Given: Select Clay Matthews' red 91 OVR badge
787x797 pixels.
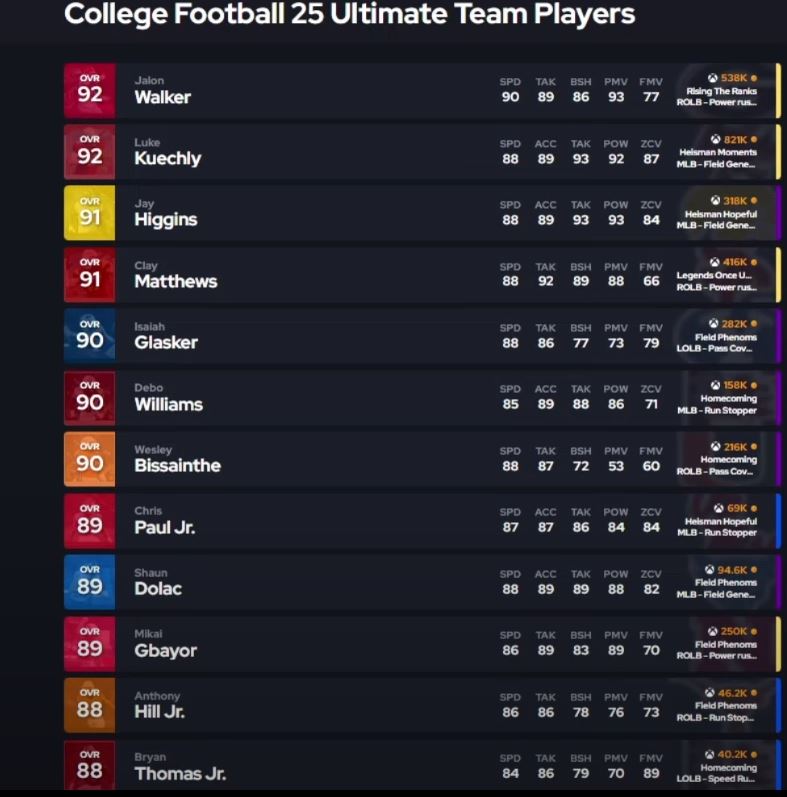Looking at the screenshot, I should 89,275.
